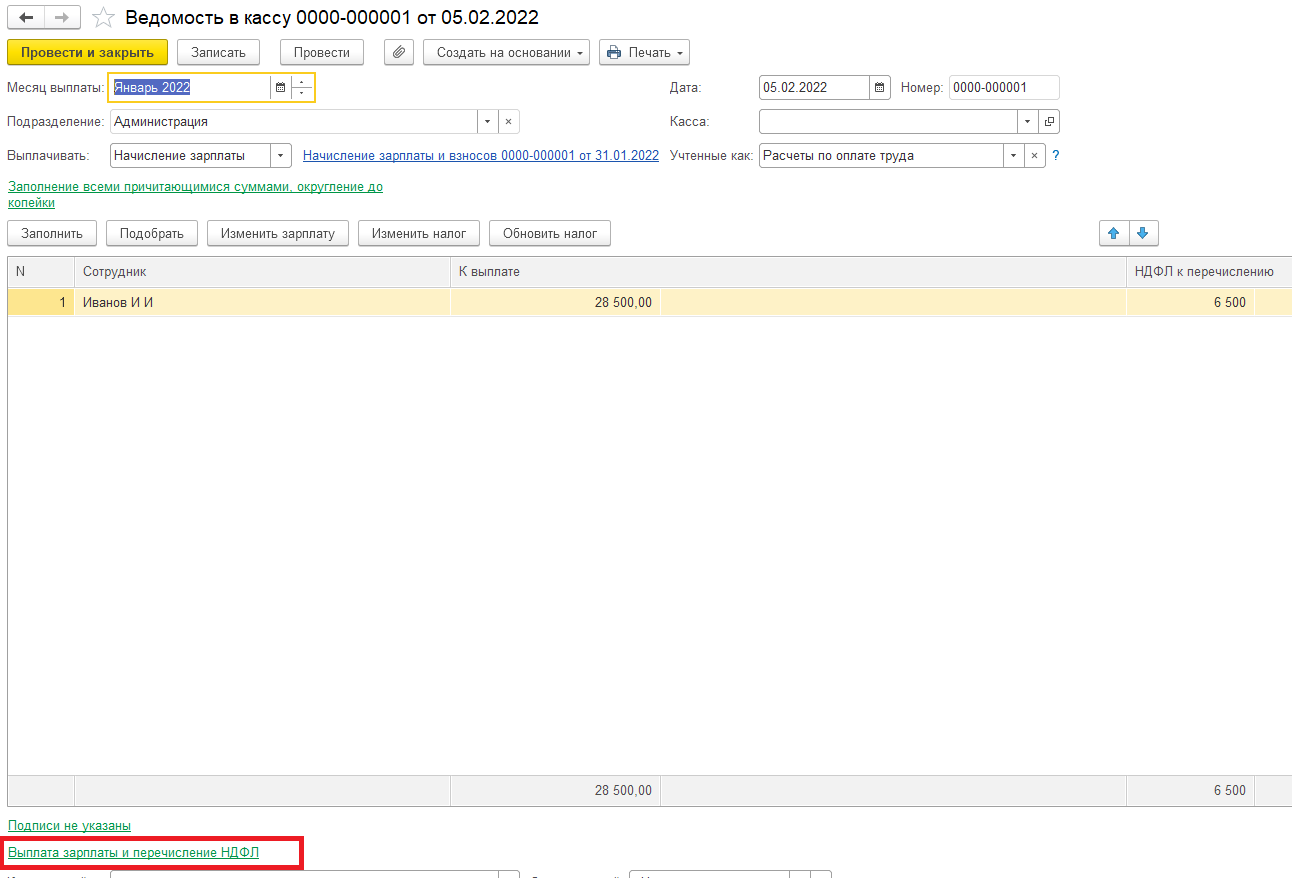The image size is (1292, 878).
Task: Expand the Создать на основании menu
Action: (506, 52)
